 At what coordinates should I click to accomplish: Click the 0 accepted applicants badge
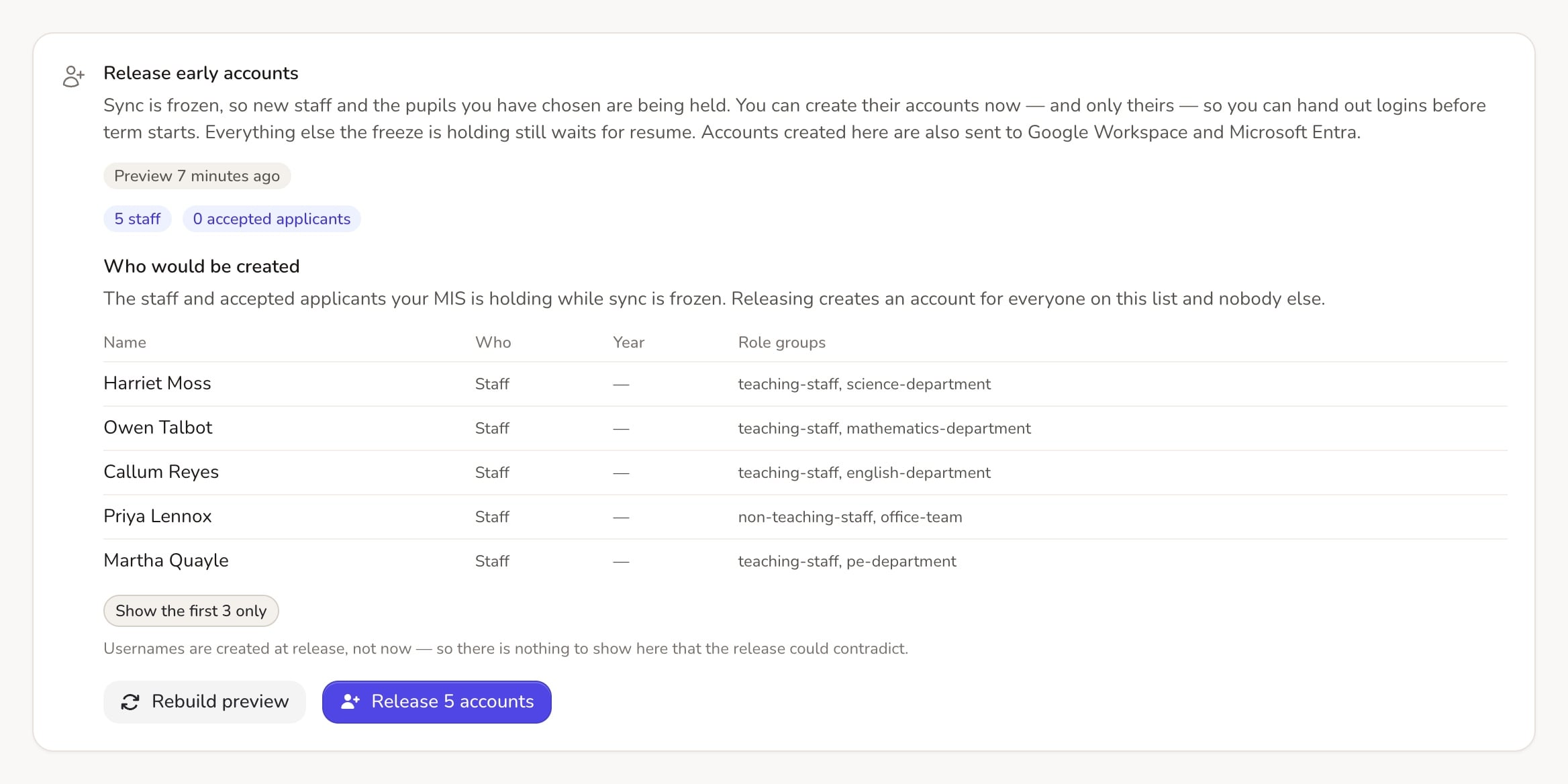pos(272,219)
